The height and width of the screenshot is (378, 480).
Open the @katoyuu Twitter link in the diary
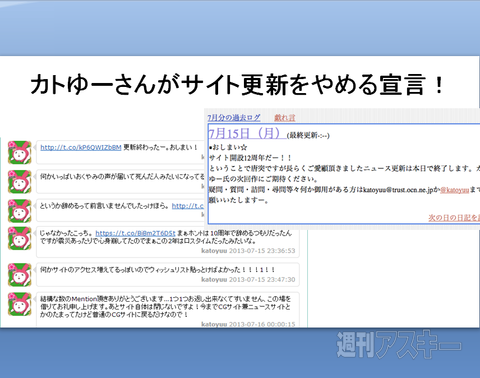455,190
